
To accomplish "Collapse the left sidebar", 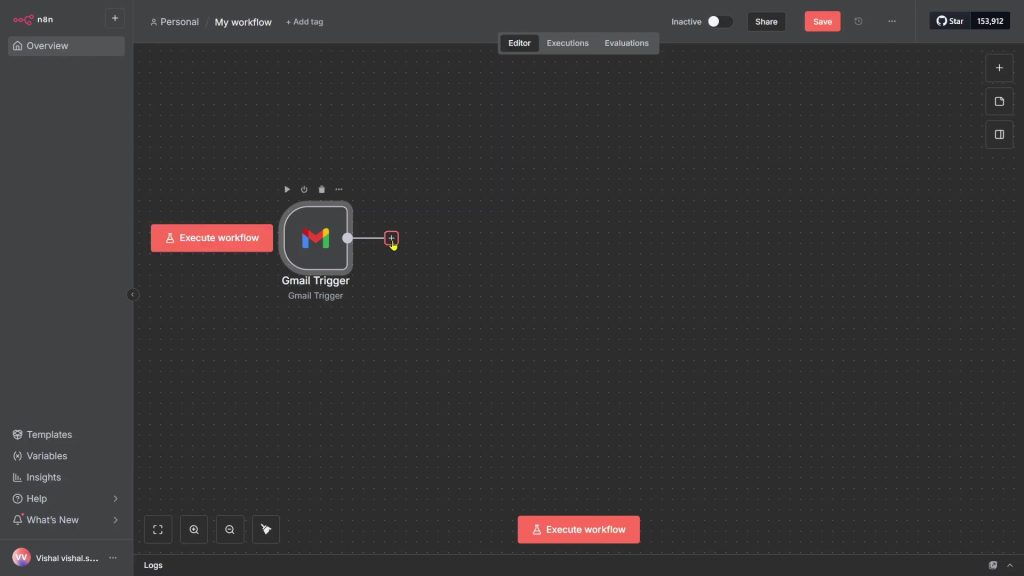I will [x=133, y=294].
